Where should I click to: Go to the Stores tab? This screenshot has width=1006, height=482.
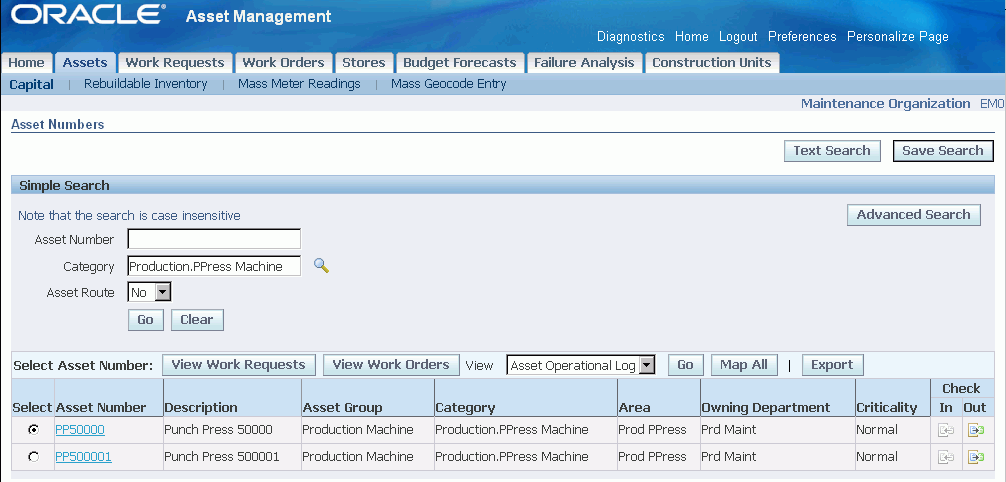[x=363, y=63]
